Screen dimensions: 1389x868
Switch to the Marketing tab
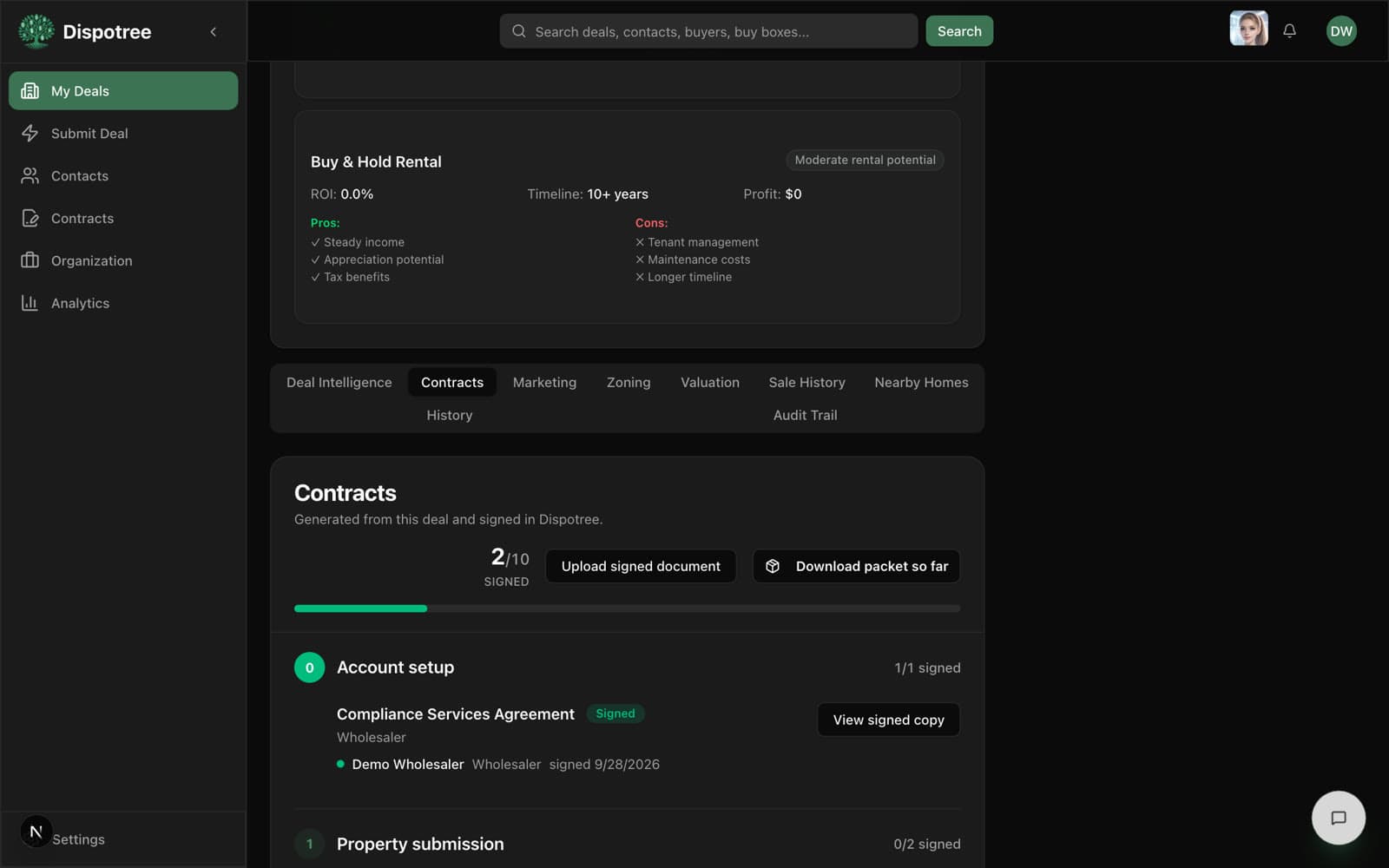click(x=544, y=382)
